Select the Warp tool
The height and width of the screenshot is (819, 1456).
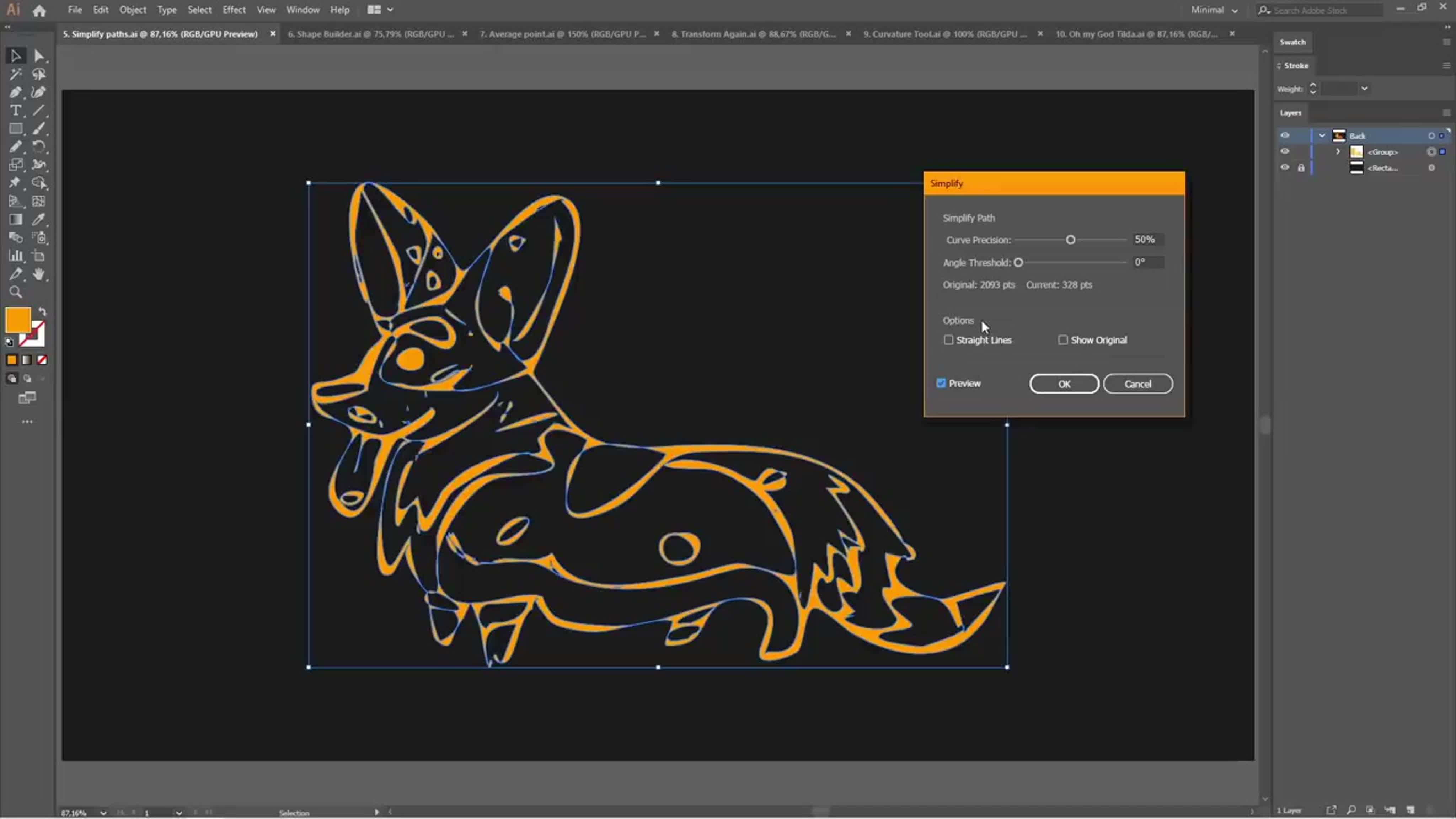coord(38,165)
